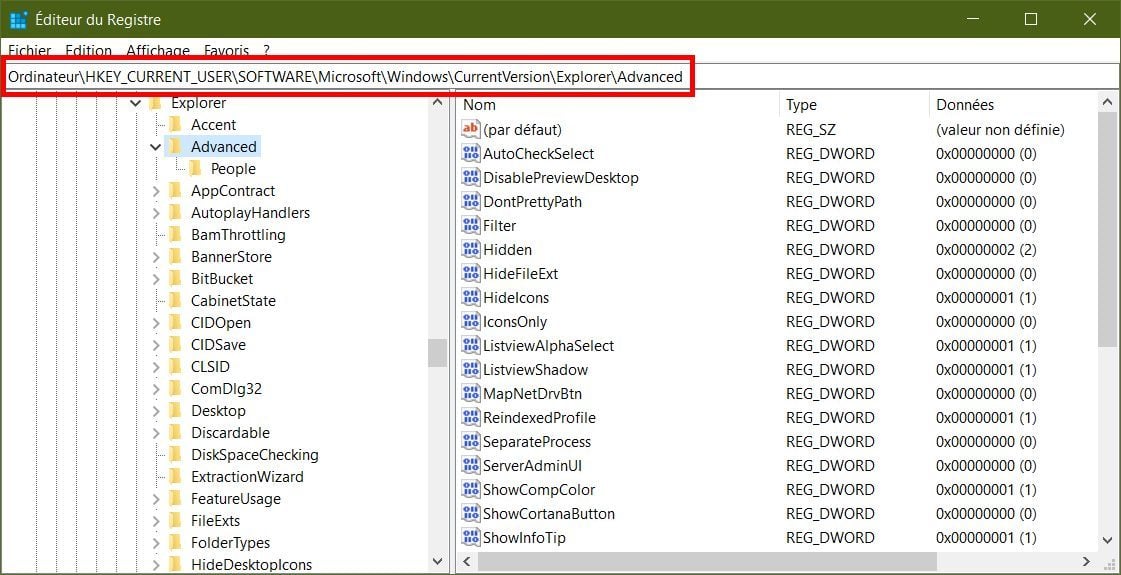Click the People key folder icon
The height and width of the screenshot is (575, 1121).
pos(195,169)
